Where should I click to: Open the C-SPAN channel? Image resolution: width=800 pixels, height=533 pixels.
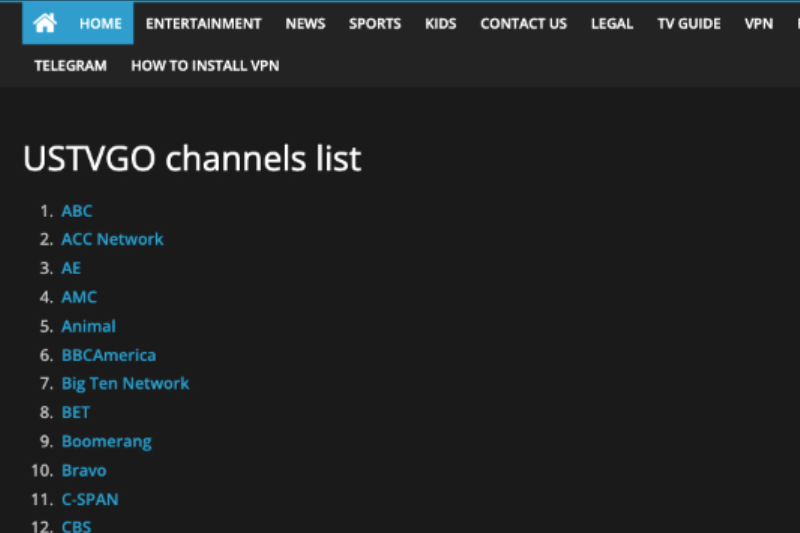pyautogui.click(x=90, y=499)
